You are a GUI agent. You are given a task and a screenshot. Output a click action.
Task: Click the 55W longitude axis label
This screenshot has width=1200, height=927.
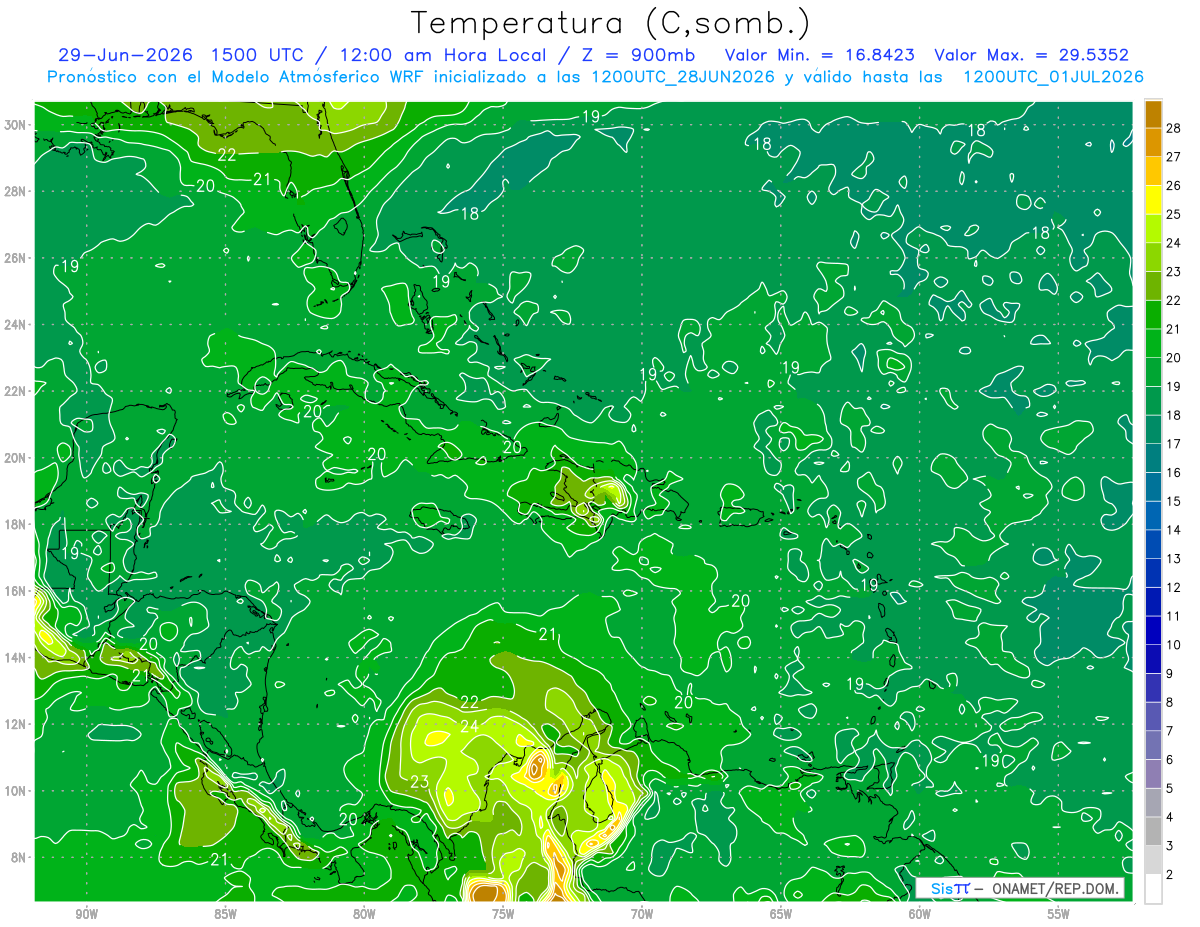pos(1059,914)
